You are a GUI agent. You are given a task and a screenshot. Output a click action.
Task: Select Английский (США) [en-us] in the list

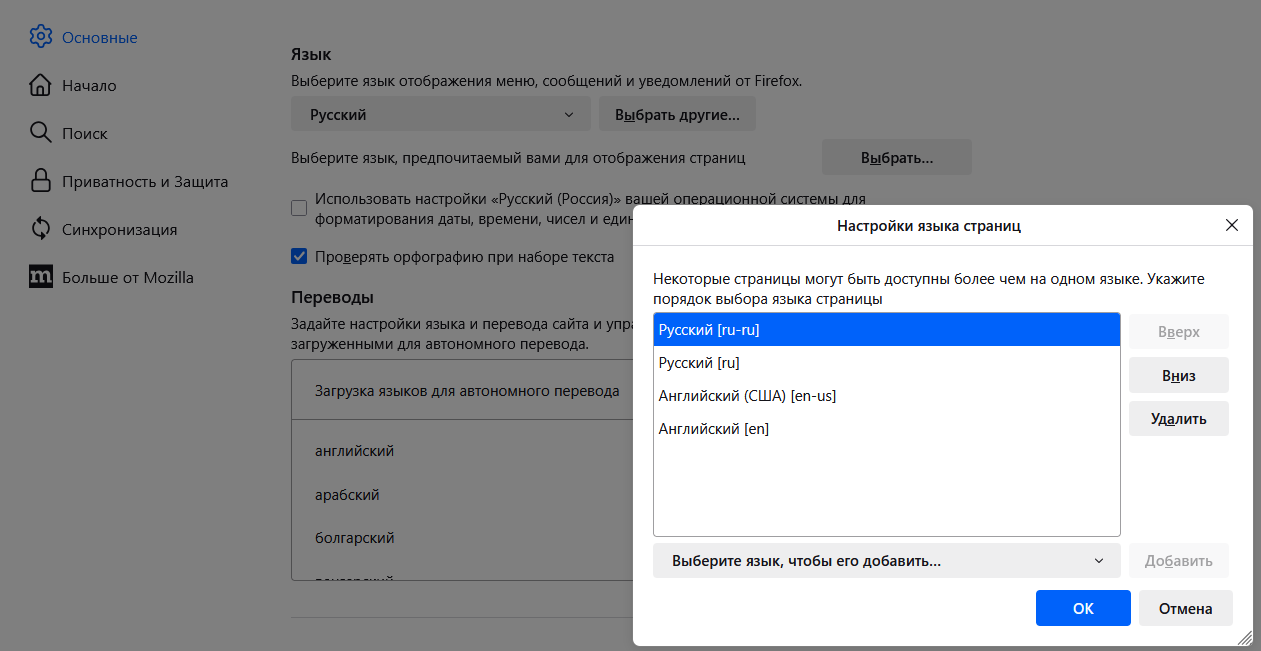pyautogui.click(x=747, y=396)
